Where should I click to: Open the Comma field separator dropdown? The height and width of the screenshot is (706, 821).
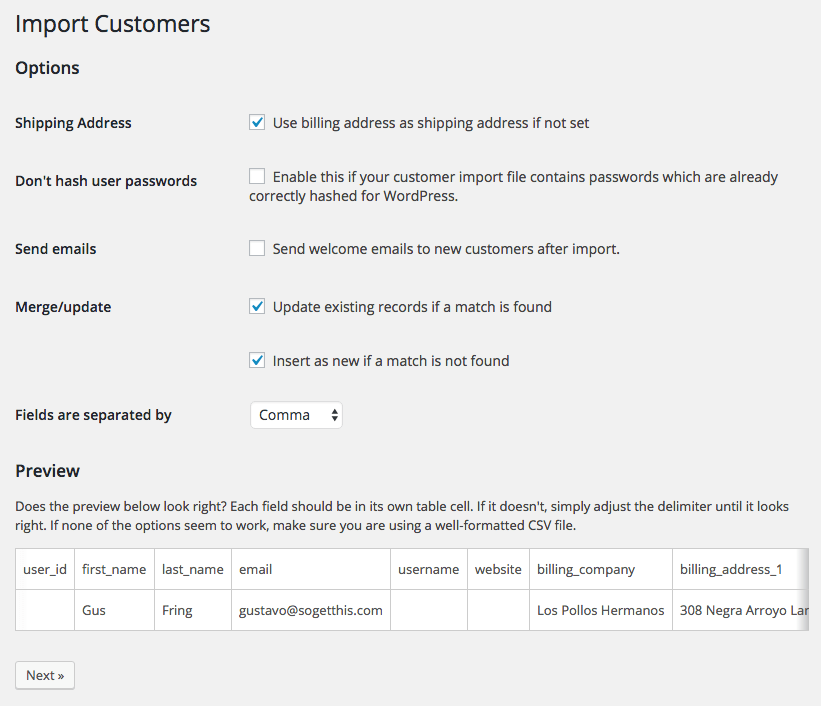click(x=296, y=415)
